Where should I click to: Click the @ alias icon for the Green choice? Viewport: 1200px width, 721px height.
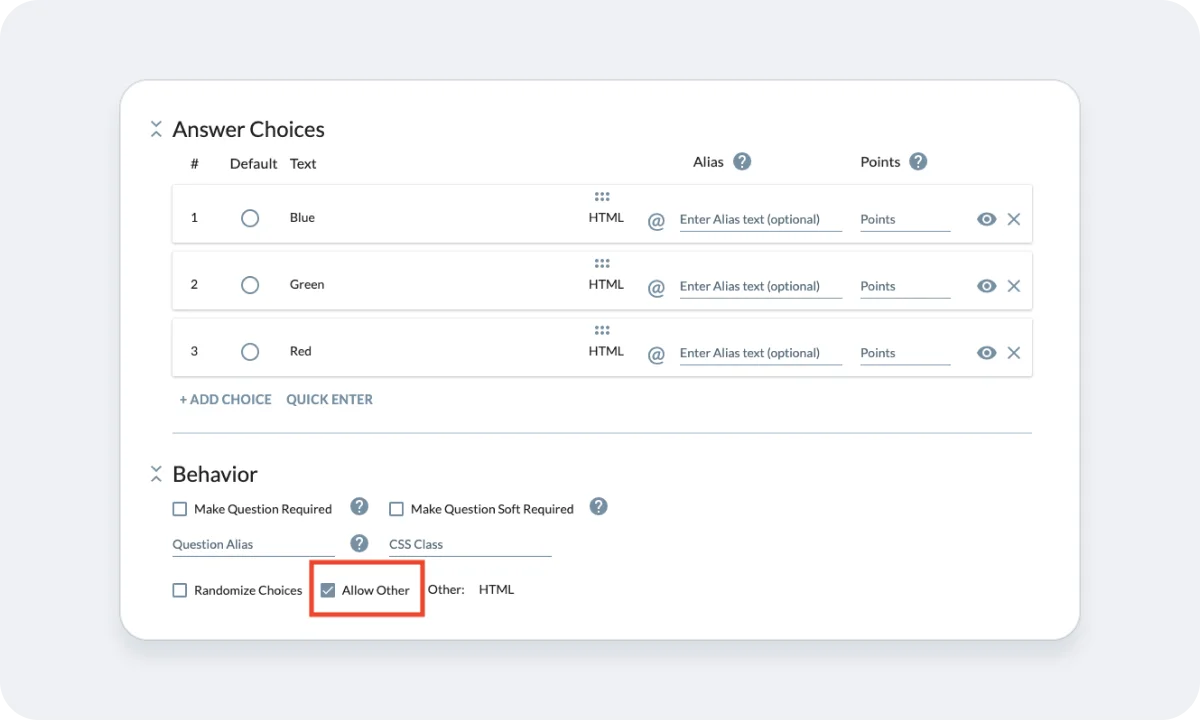(x=656, y=288)
